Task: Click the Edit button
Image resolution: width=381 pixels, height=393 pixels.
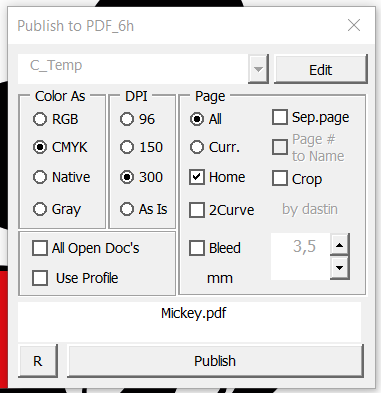Action: (x=321, y=69)
